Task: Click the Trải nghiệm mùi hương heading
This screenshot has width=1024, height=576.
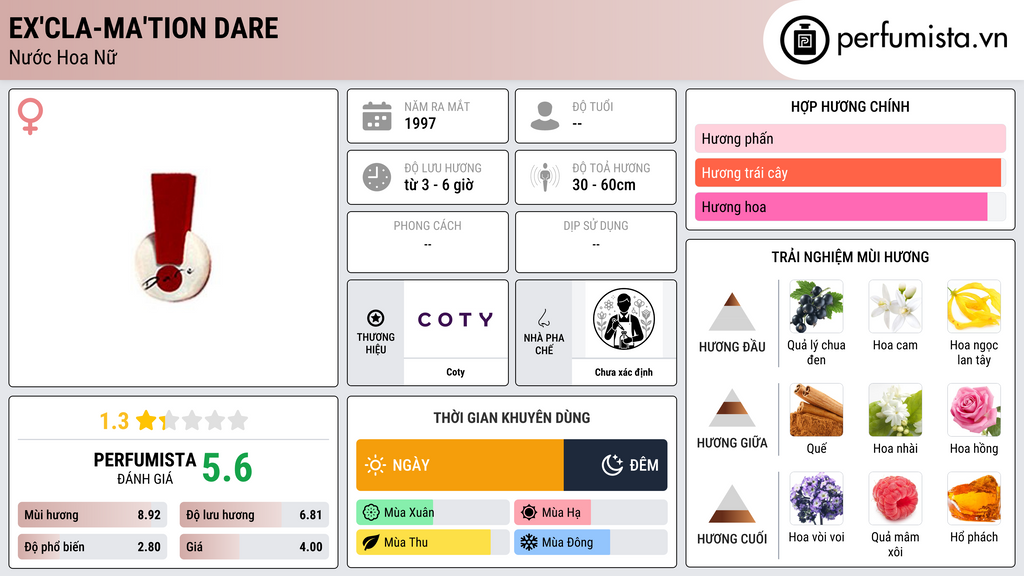Action: point(850,257)
